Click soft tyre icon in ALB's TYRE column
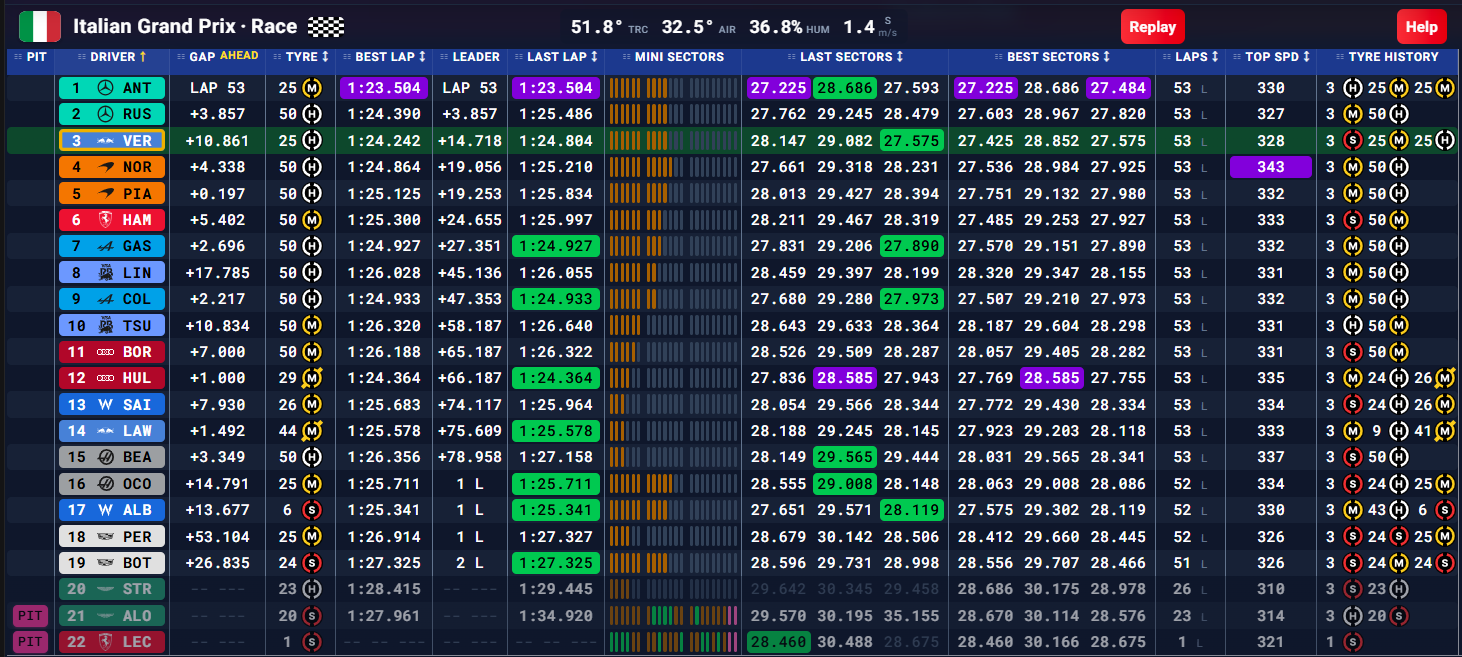 tap(313, 510)
